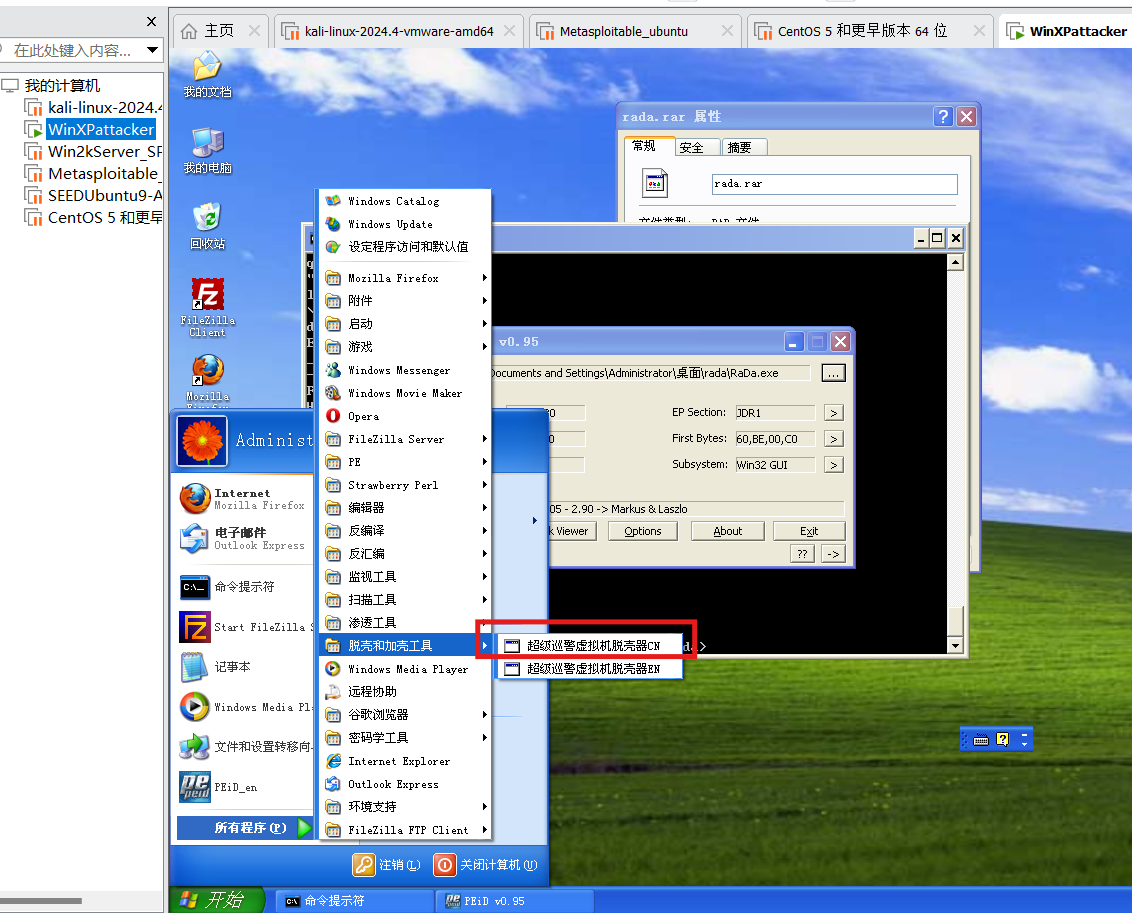1132x913 pixels.
Task: Launch FileZilla Client desktop shortcut
Action: pos(207,307)
